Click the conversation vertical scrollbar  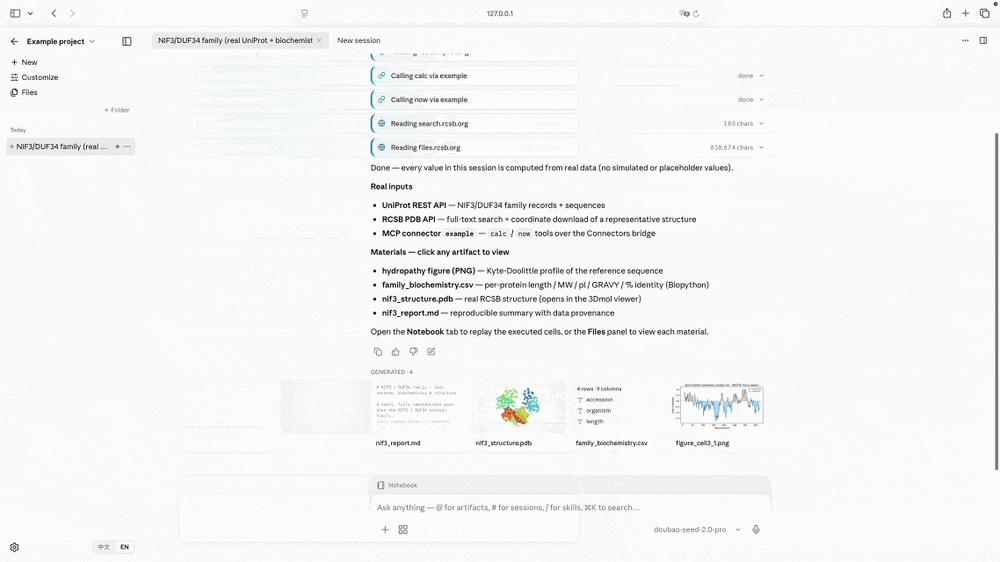tap(996, 301)
